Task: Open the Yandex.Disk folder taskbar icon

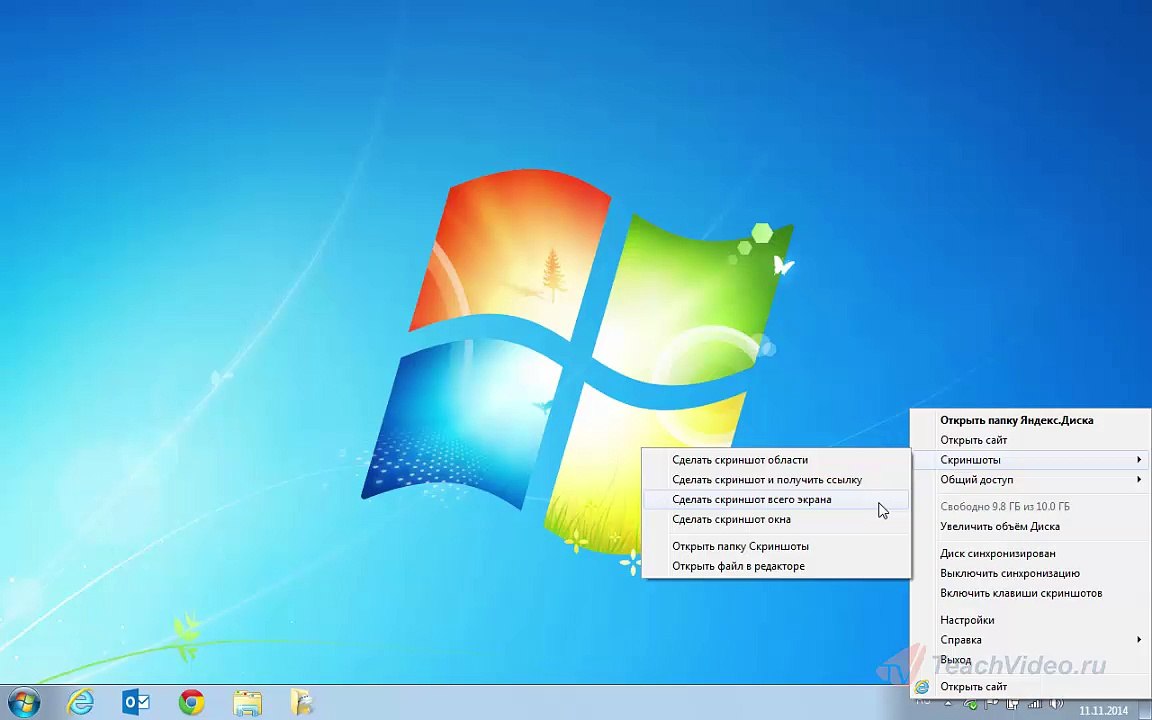Action: coord(302,702)
